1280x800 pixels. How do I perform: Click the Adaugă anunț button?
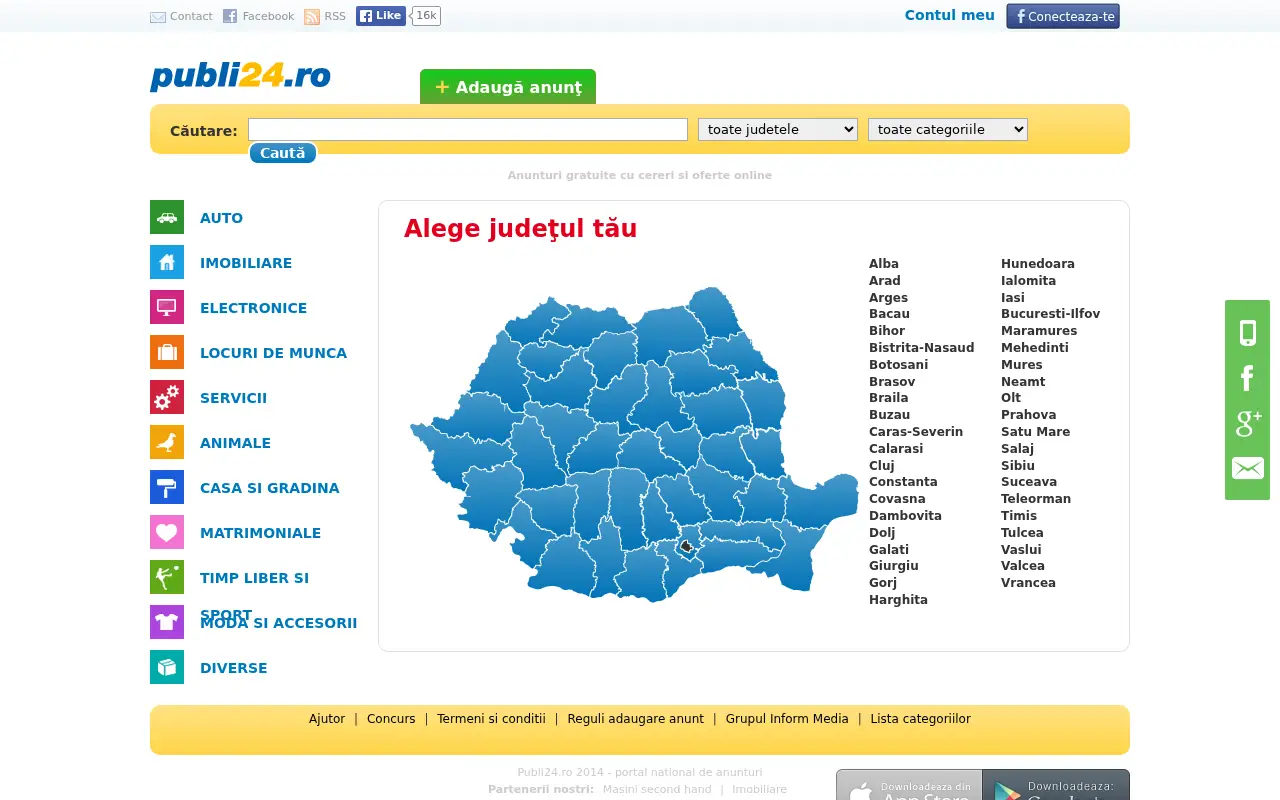click(508, 87)
